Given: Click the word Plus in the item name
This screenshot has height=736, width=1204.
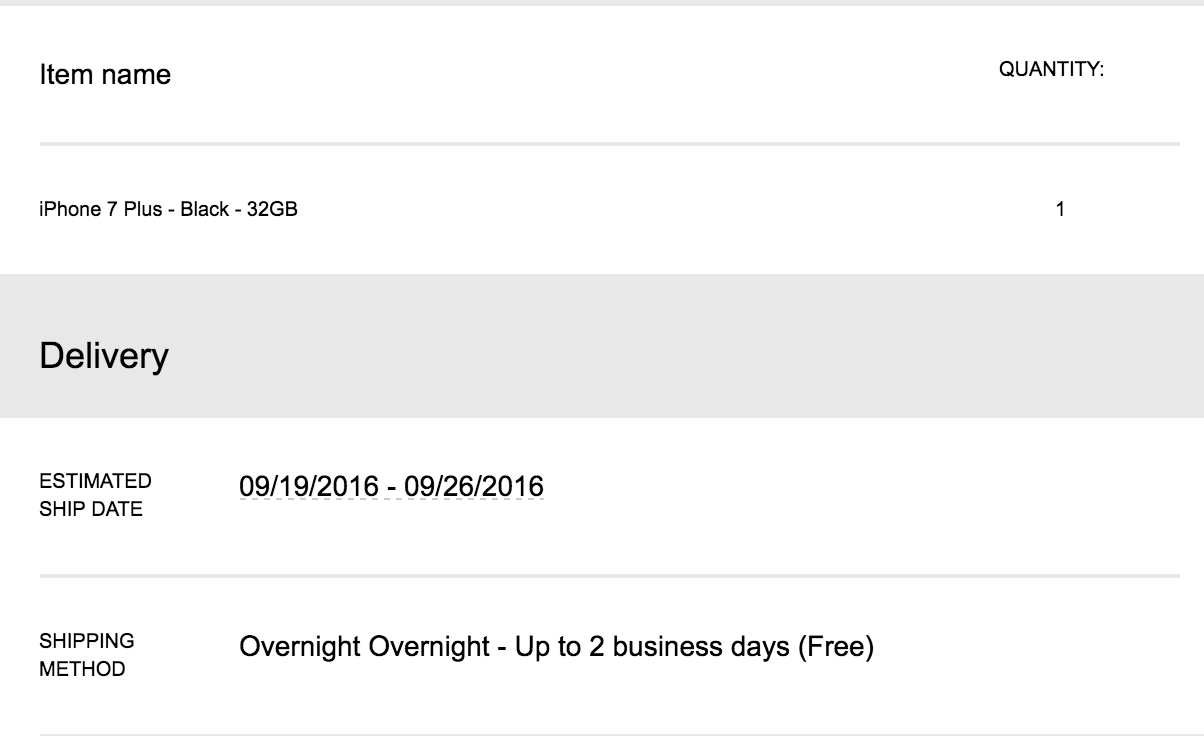Looking at the screenshot, I should coord(143,210).
